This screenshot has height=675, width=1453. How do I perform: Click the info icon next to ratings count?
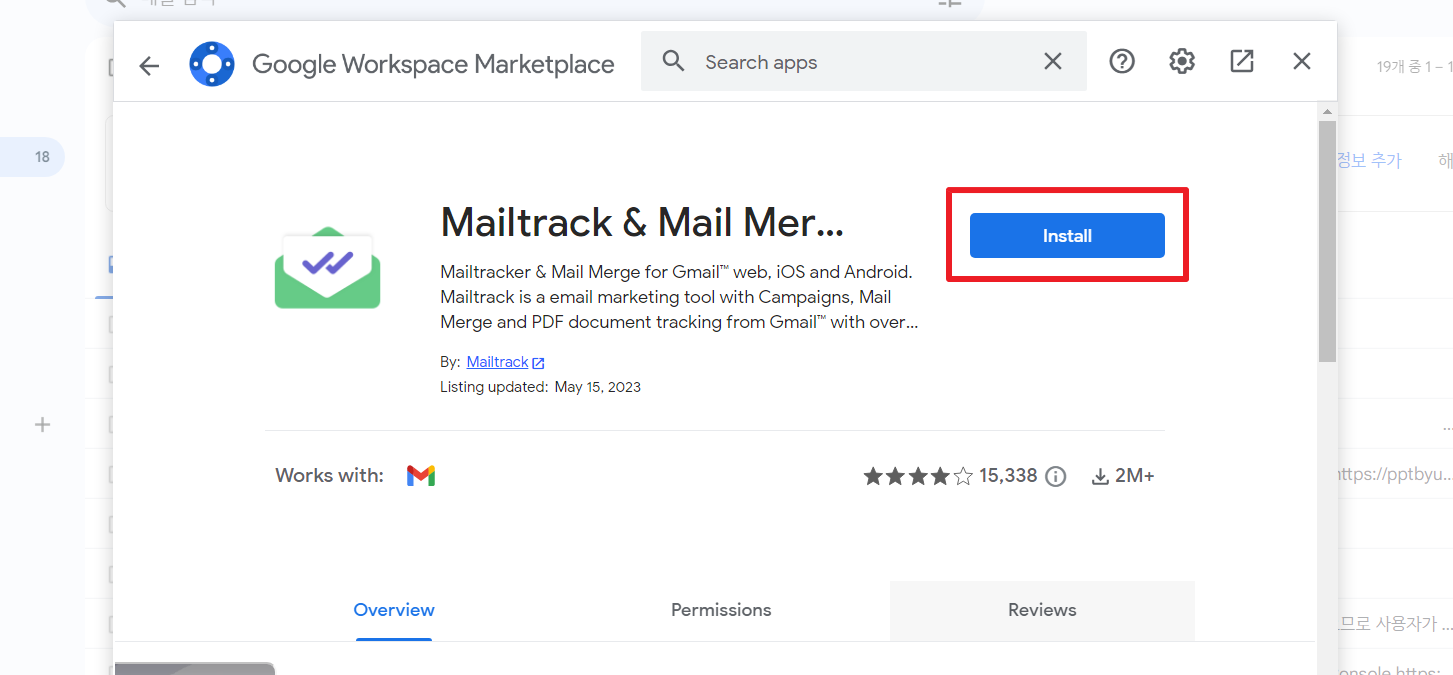click(1056, 476)
